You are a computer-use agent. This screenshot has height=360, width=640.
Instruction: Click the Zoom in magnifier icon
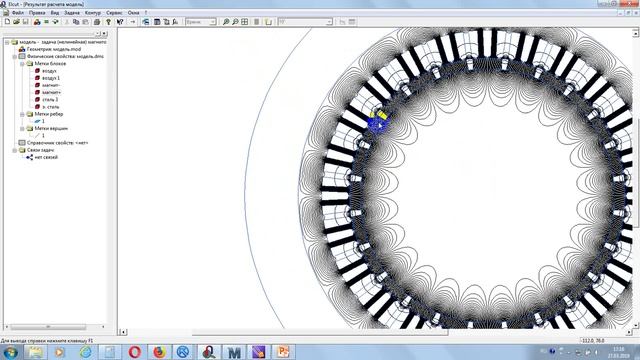[226, 22]
